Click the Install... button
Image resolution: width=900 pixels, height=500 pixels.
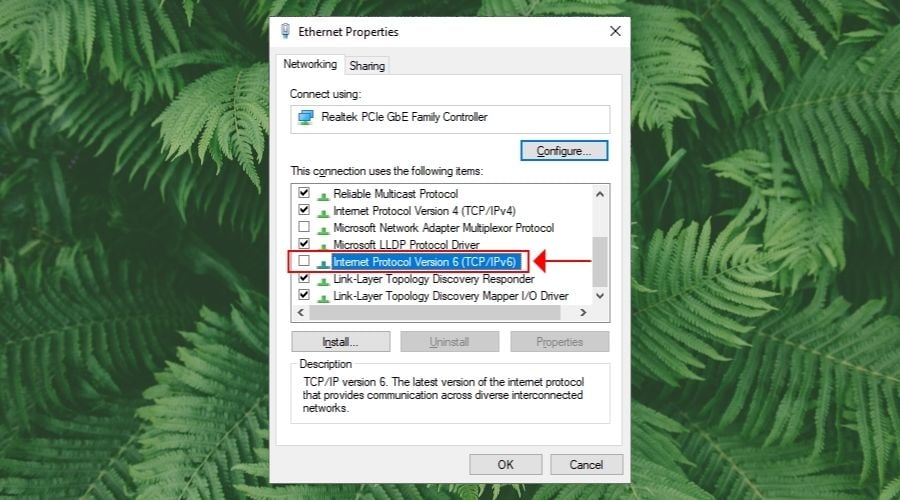coord(340,342)
